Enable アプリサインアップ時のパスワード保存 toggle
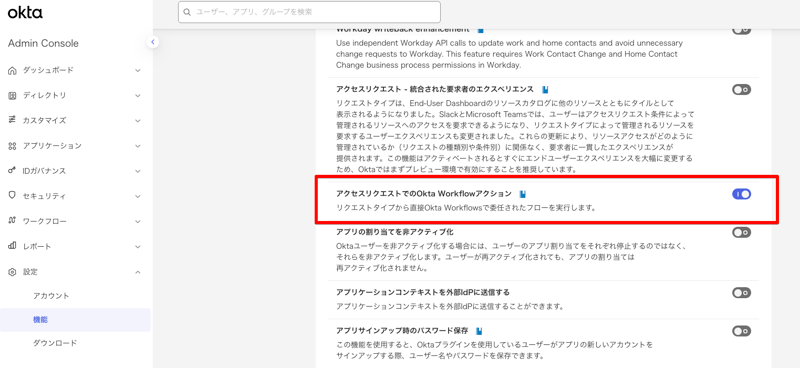The image size is (800, 368). pyautogui.click(x=741, y=331)
